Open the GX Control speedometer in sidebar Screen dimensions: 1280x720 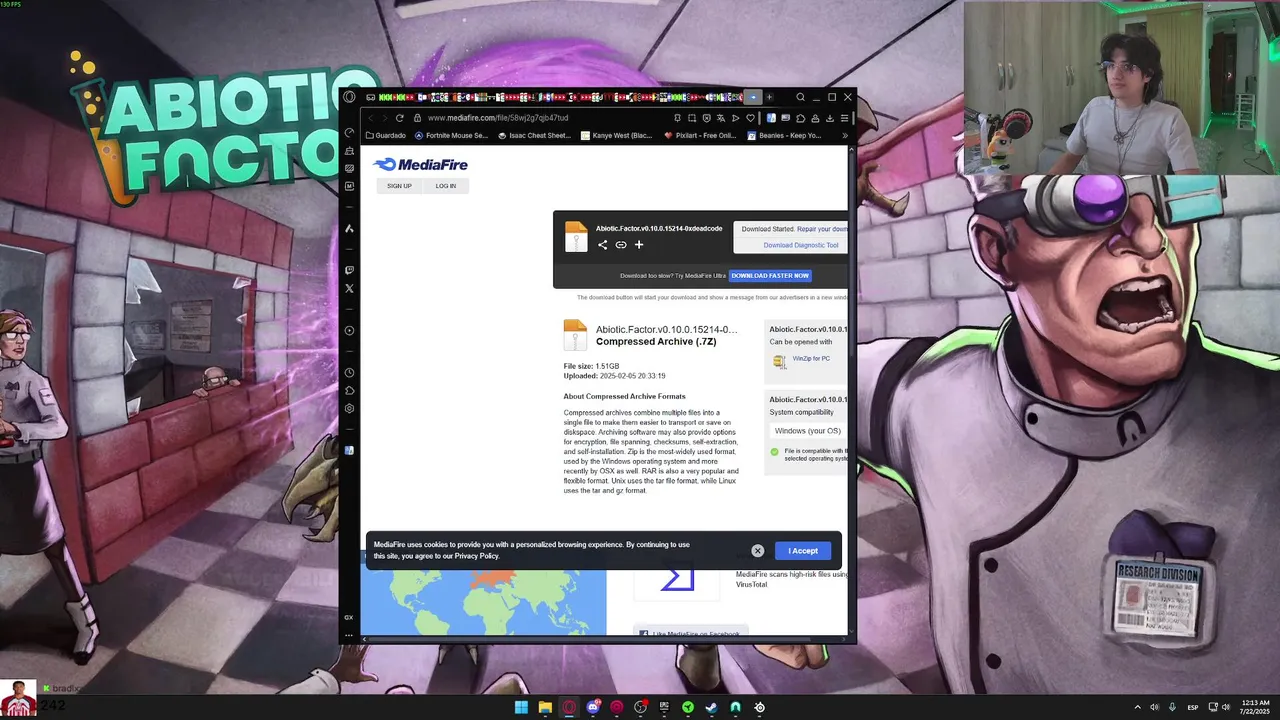click(x=349, y=132)
